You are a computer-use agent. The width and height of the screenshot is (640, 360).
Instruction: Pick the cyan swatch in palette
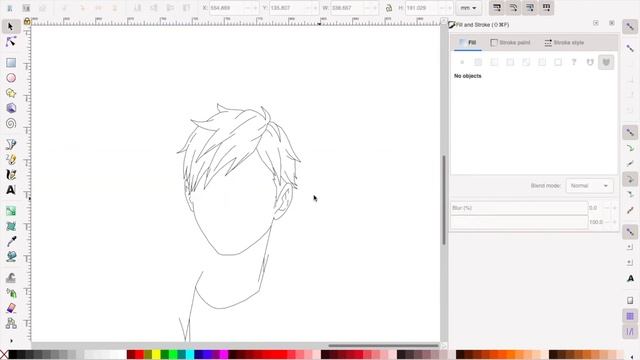tap(190, 354)
